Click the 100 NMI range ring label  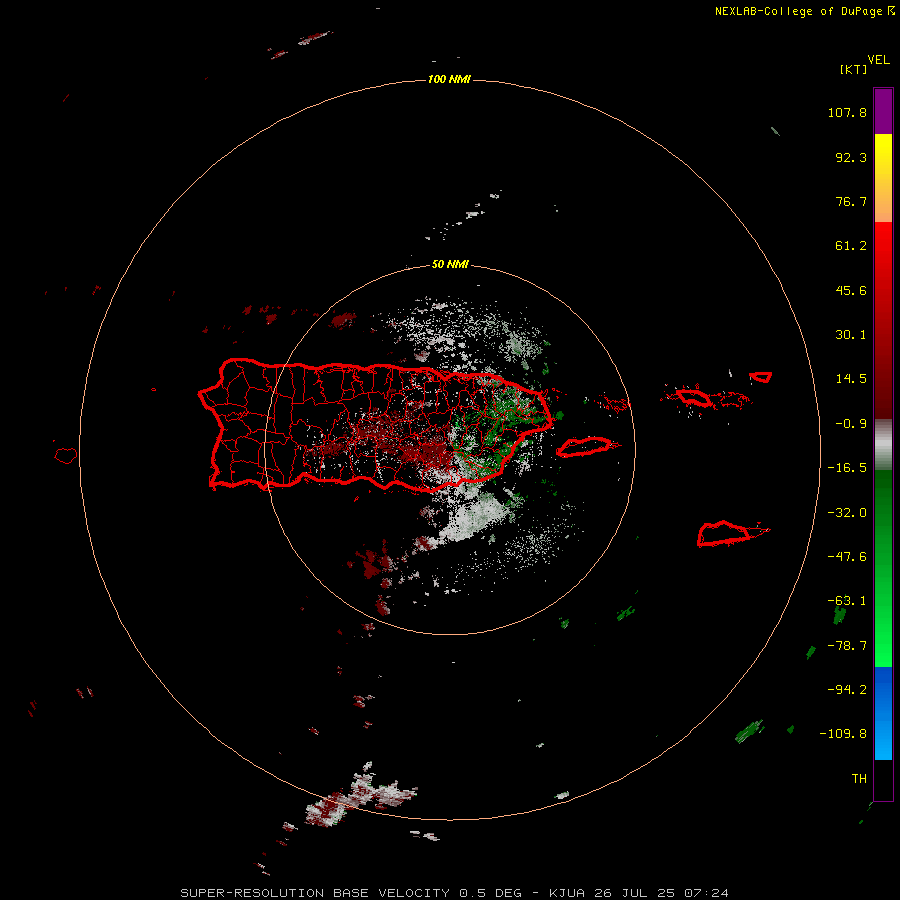point(449,79)
